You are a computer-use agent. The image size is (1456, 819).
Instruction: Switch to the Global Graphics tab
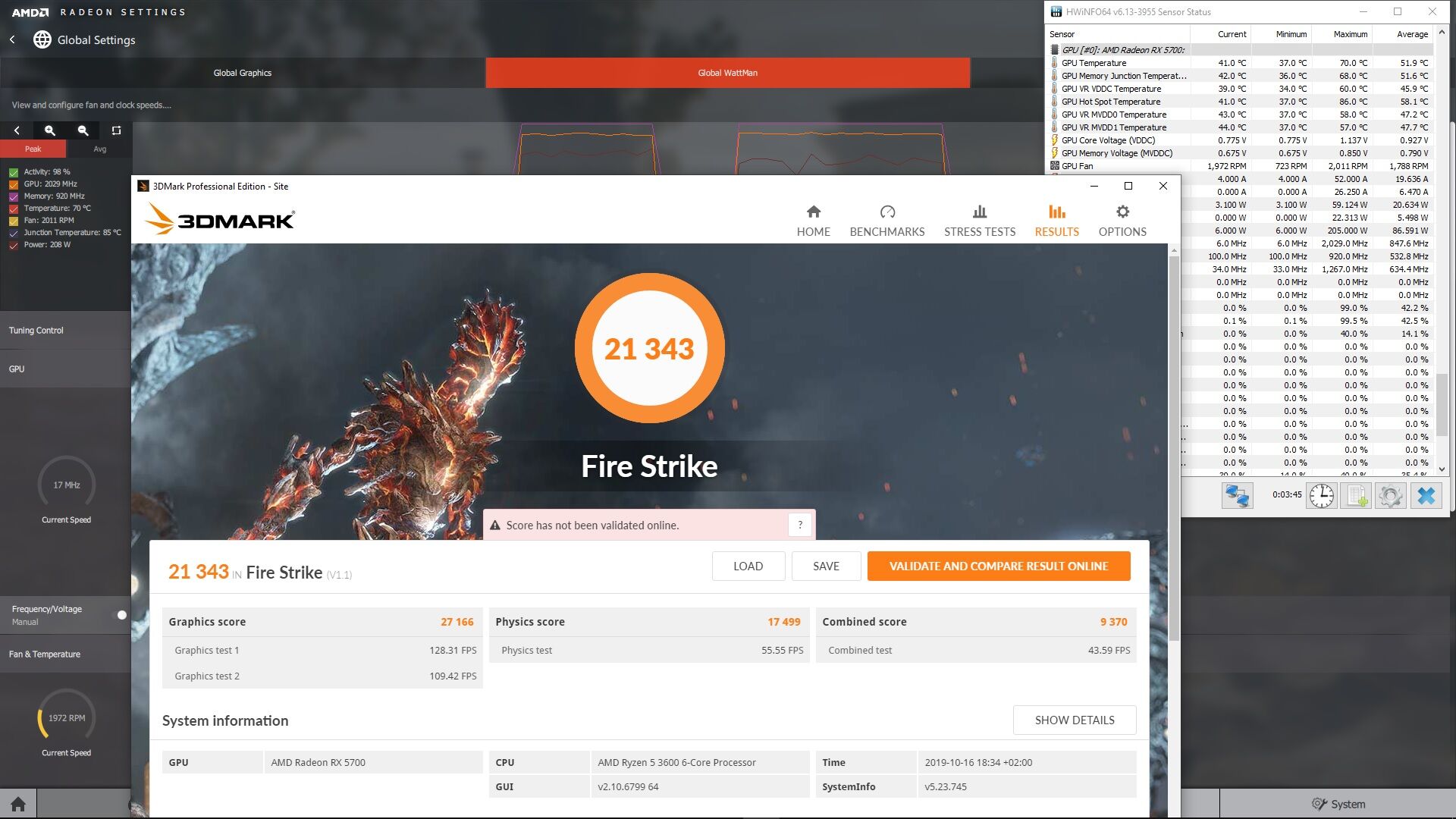click(243, 73)
